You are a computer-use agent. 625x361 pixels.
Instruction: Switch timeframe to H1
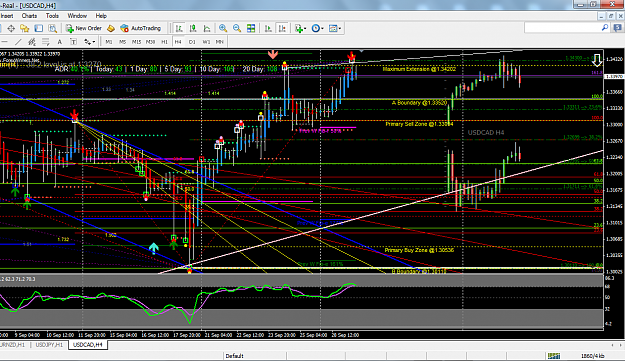point(164,41)
